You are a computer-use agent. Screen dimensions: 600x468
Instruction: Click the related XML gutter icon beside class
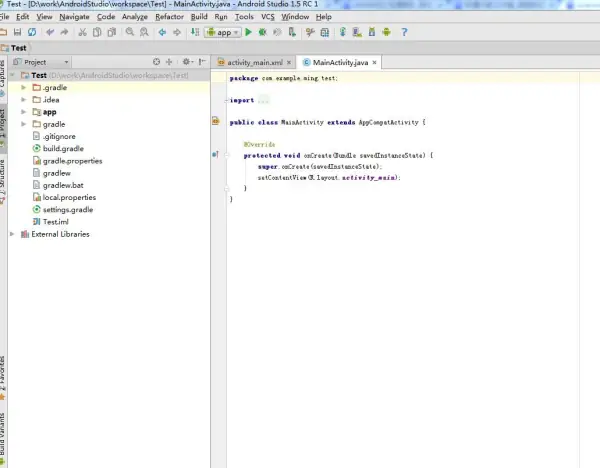click(216, 121)
